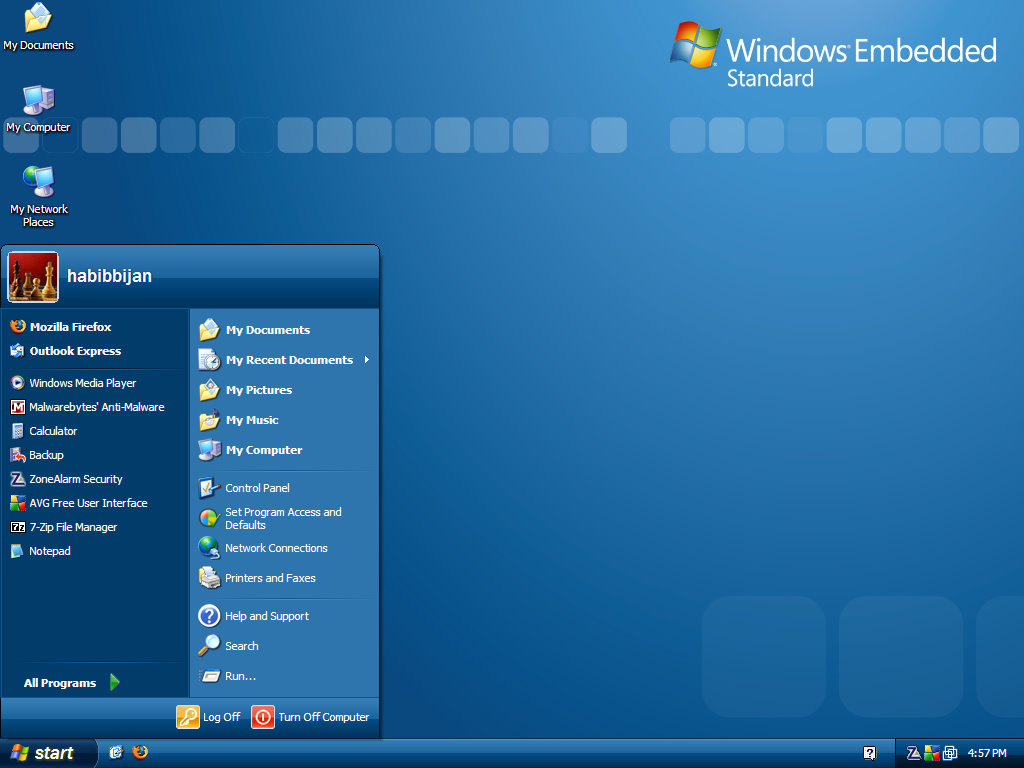
Task: Open the Run... dialog
Action: pos(285,676)
